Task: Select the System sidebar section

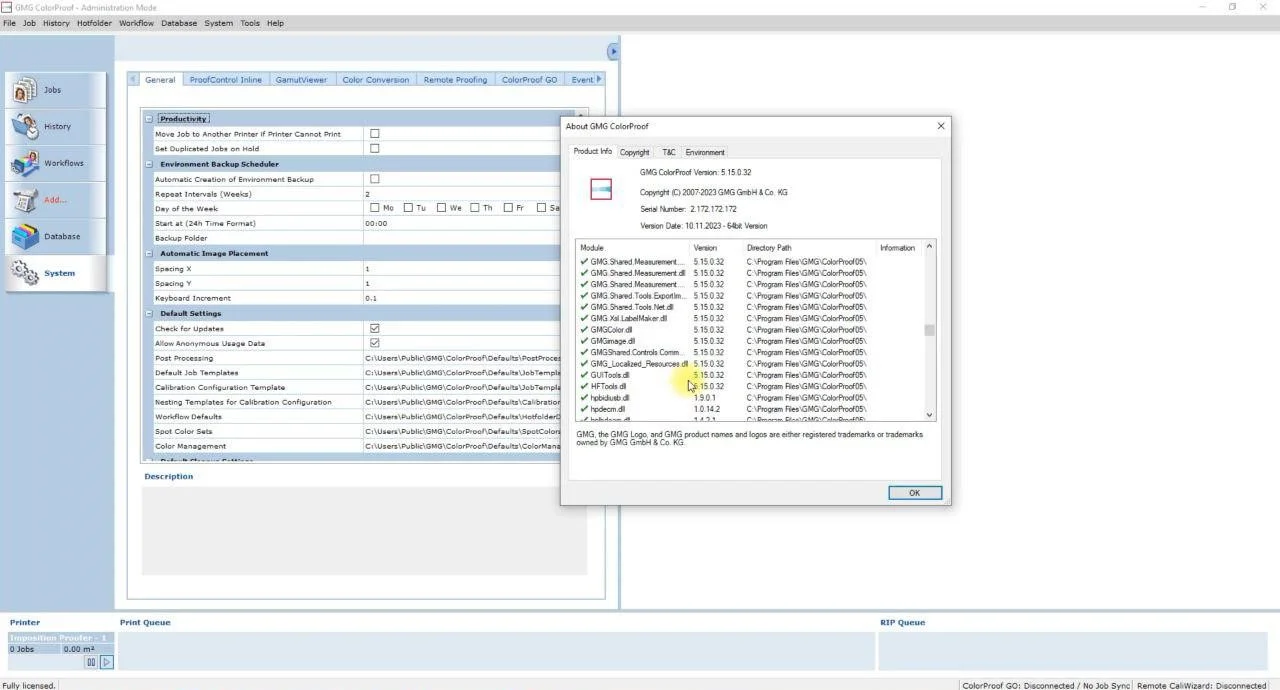Action: coord(56,273)
